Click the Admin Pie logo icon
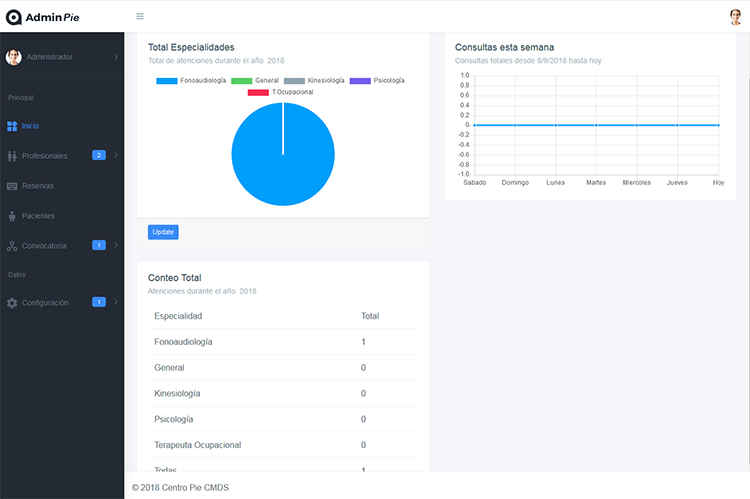 (14, 16)
